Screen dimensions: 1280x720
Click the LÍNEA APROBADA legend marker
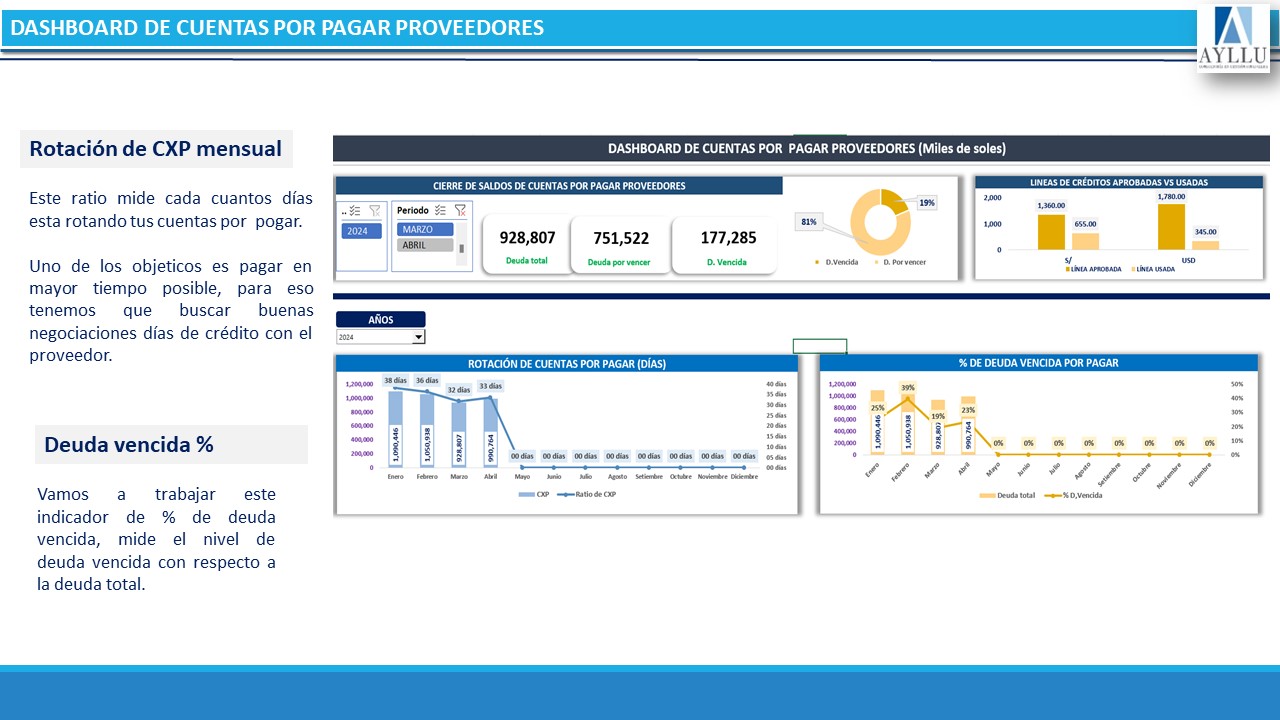click(1066, 269)
